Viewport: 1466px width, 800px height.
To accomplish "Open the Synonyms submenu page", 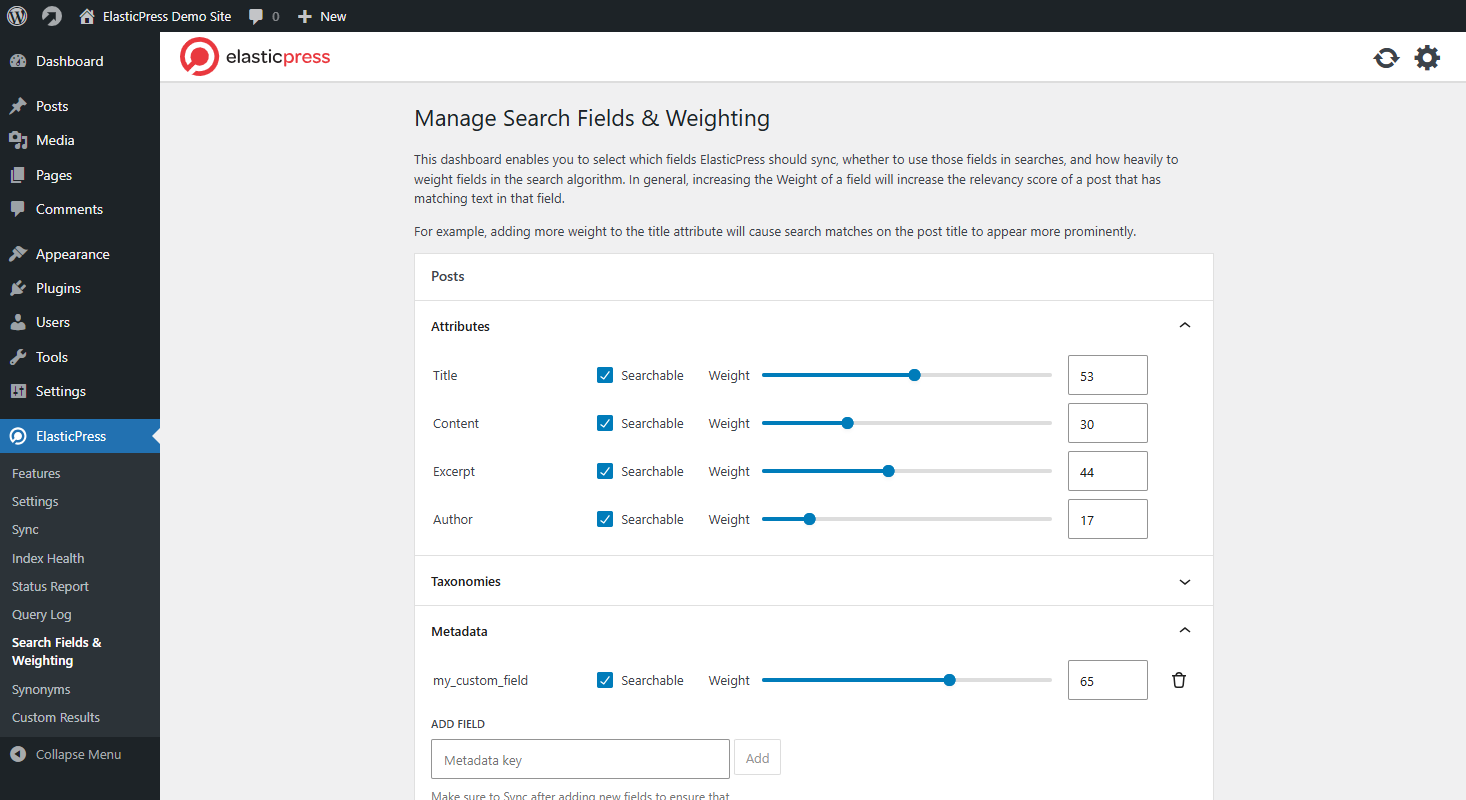I will click(x=41, y=689).
